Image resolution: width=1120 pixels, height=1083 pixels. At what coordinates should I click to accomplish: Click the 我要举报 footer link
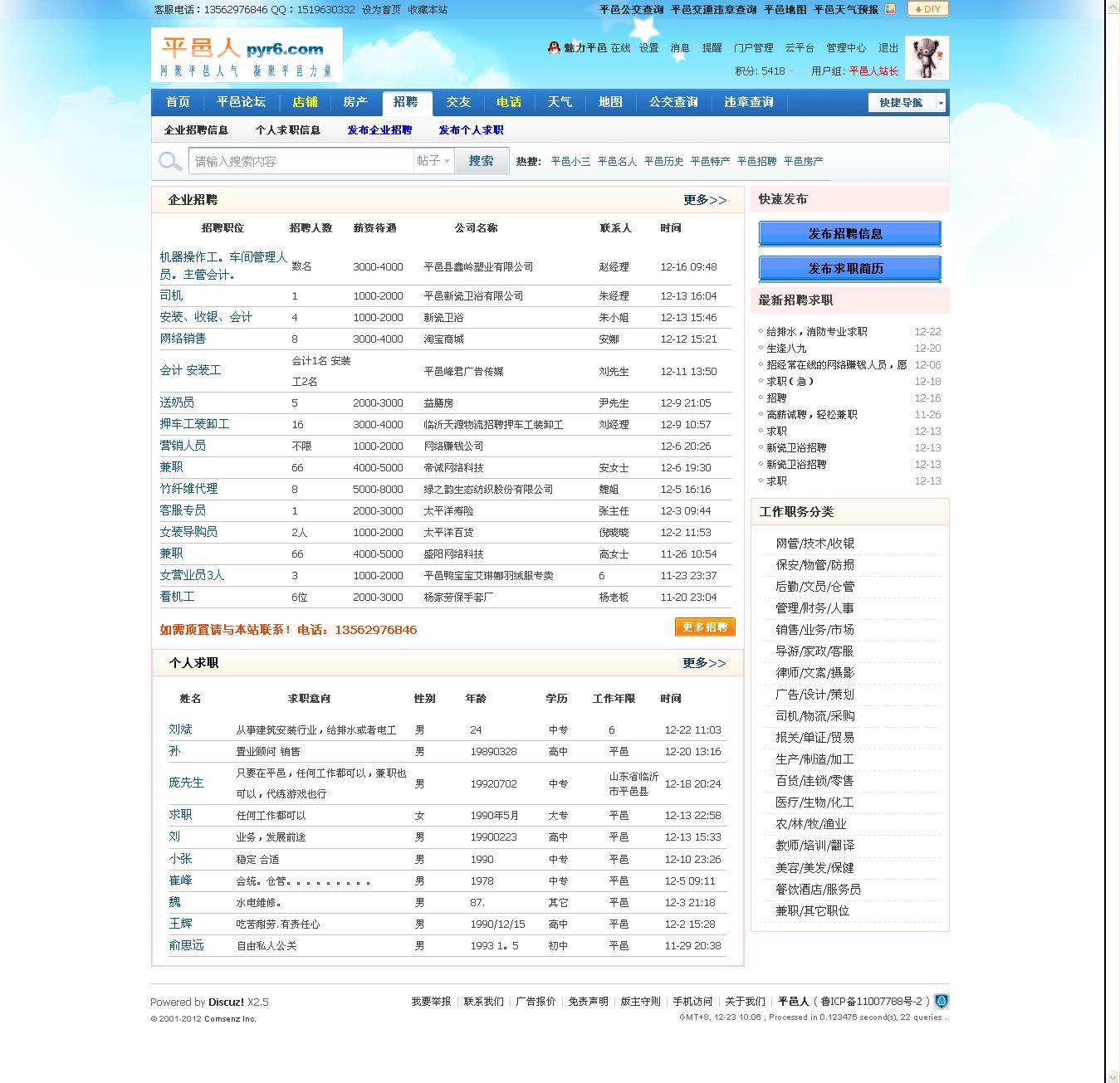tap(431, 1002)
